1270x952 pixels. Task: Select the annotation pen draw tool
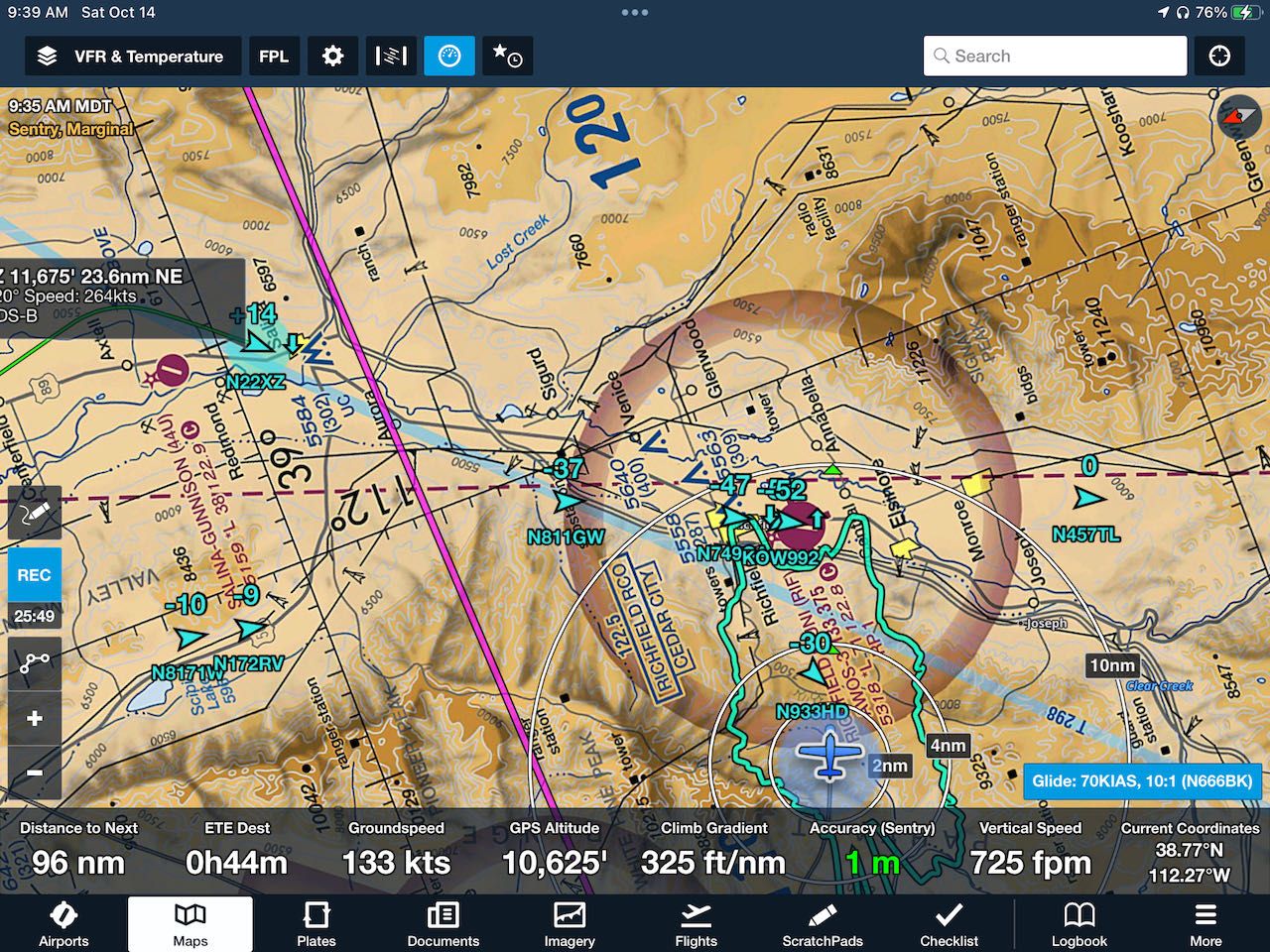pyautogui.click(x=34, y=514)
